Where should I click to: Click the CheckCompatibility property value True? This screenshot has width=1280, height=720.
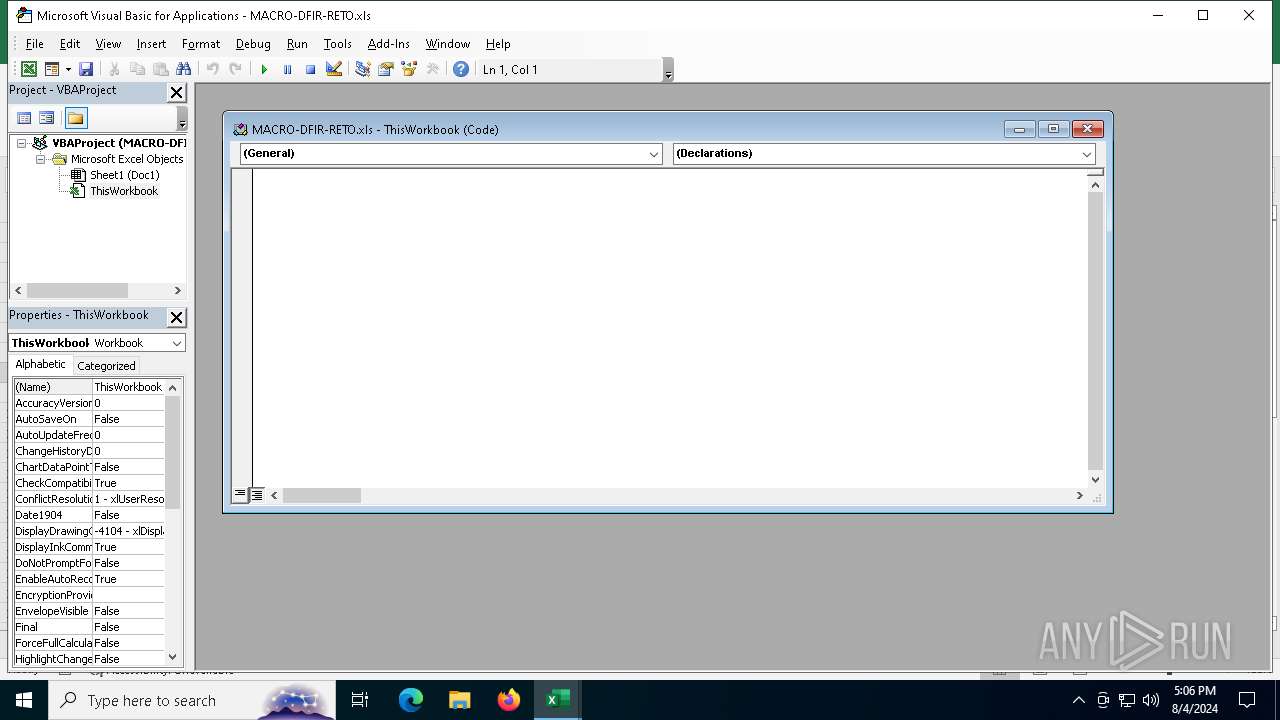tap(128, 483)
